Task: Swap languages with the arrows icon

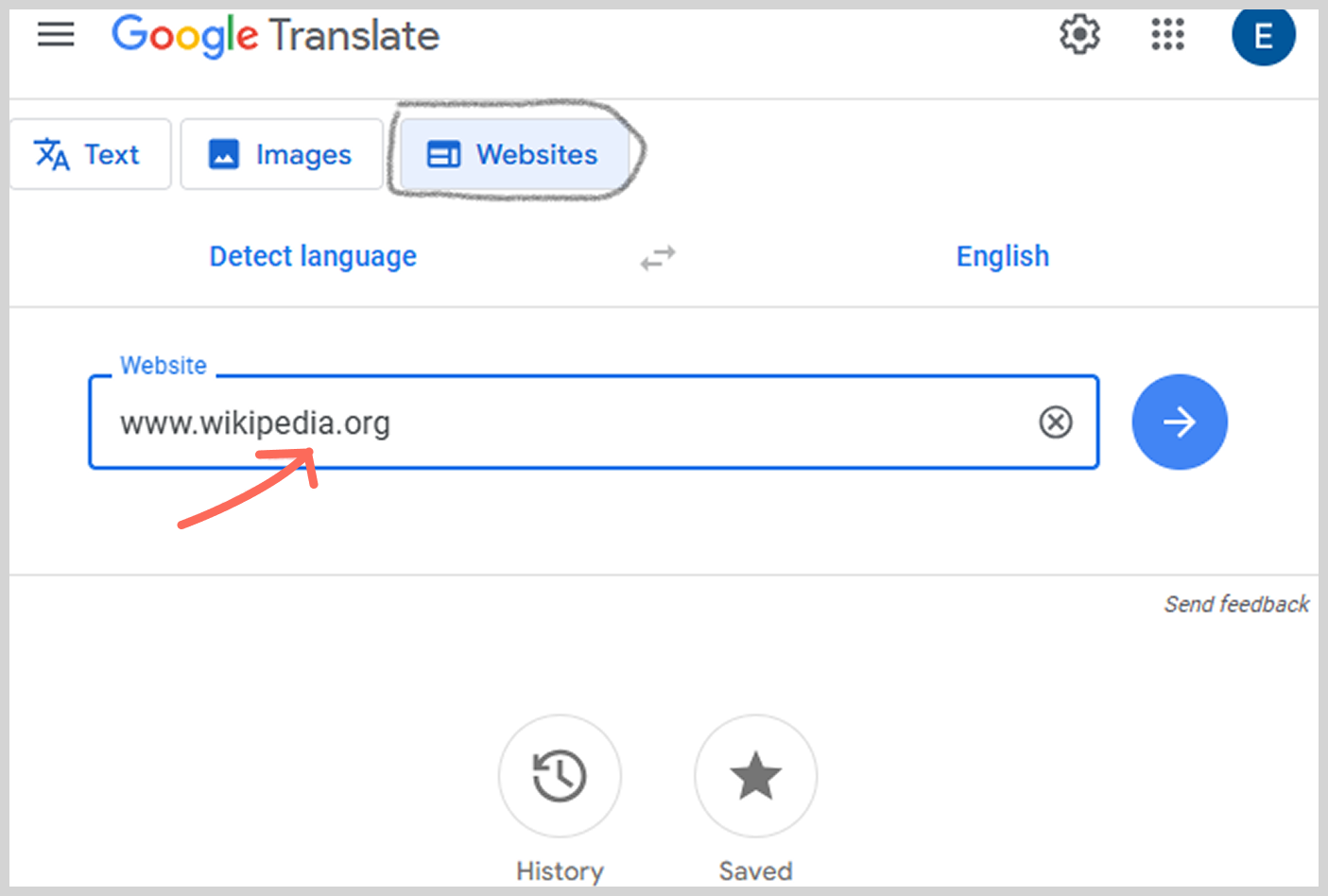Action: click(658, 257)
